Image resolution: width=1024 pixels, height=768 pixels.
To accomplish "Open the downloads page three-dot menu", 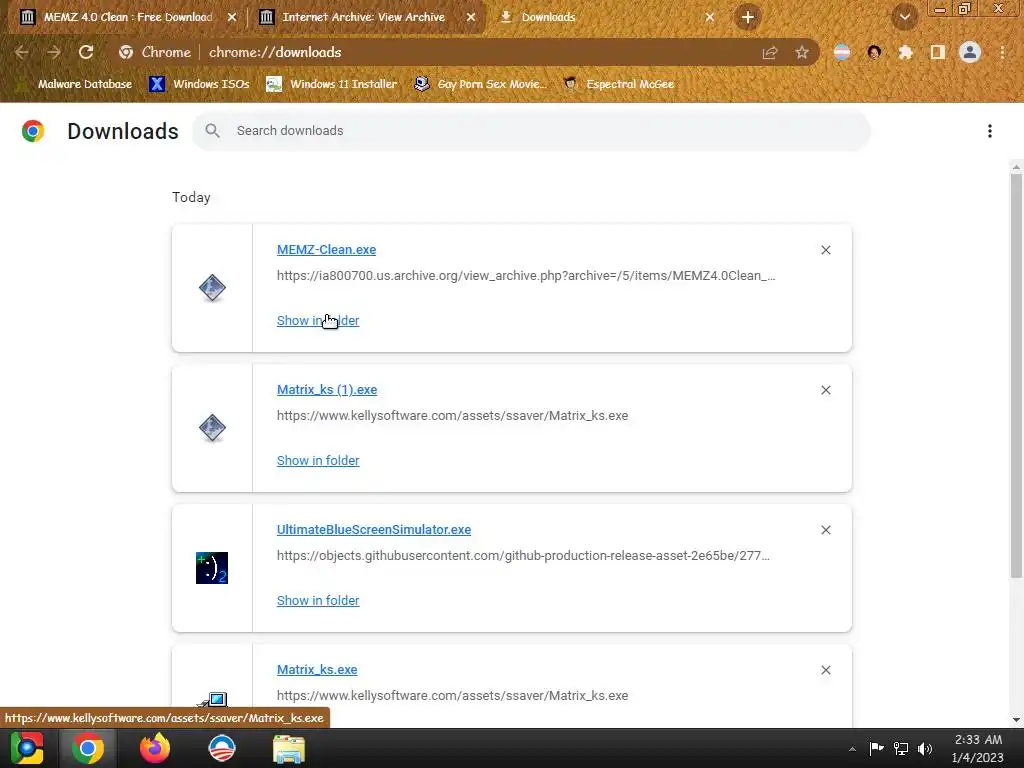I will coord(990,131).
